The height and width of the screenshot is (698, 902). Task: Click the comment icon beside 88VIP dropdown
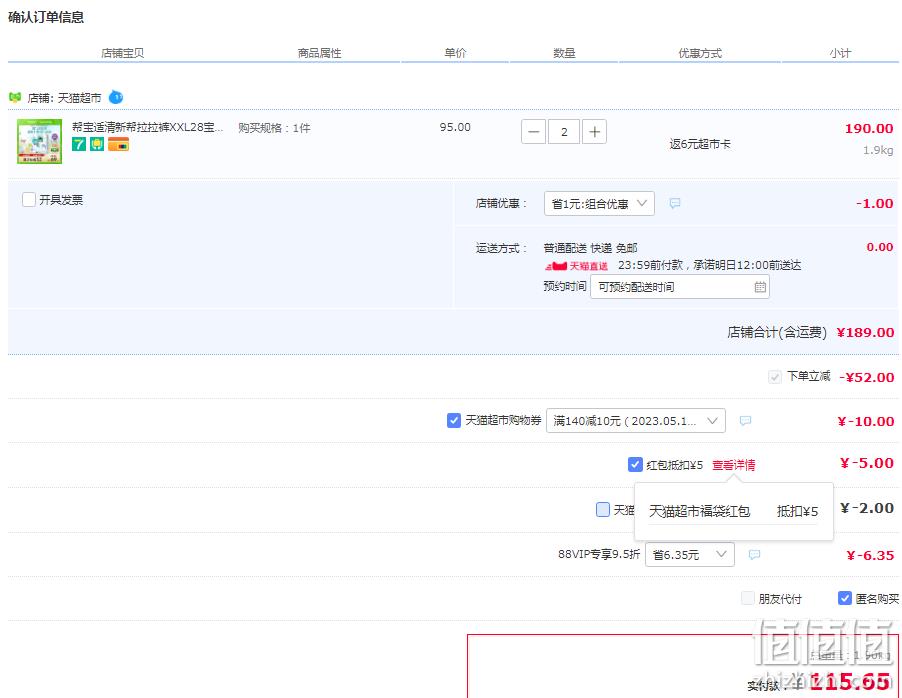(754, 554)
